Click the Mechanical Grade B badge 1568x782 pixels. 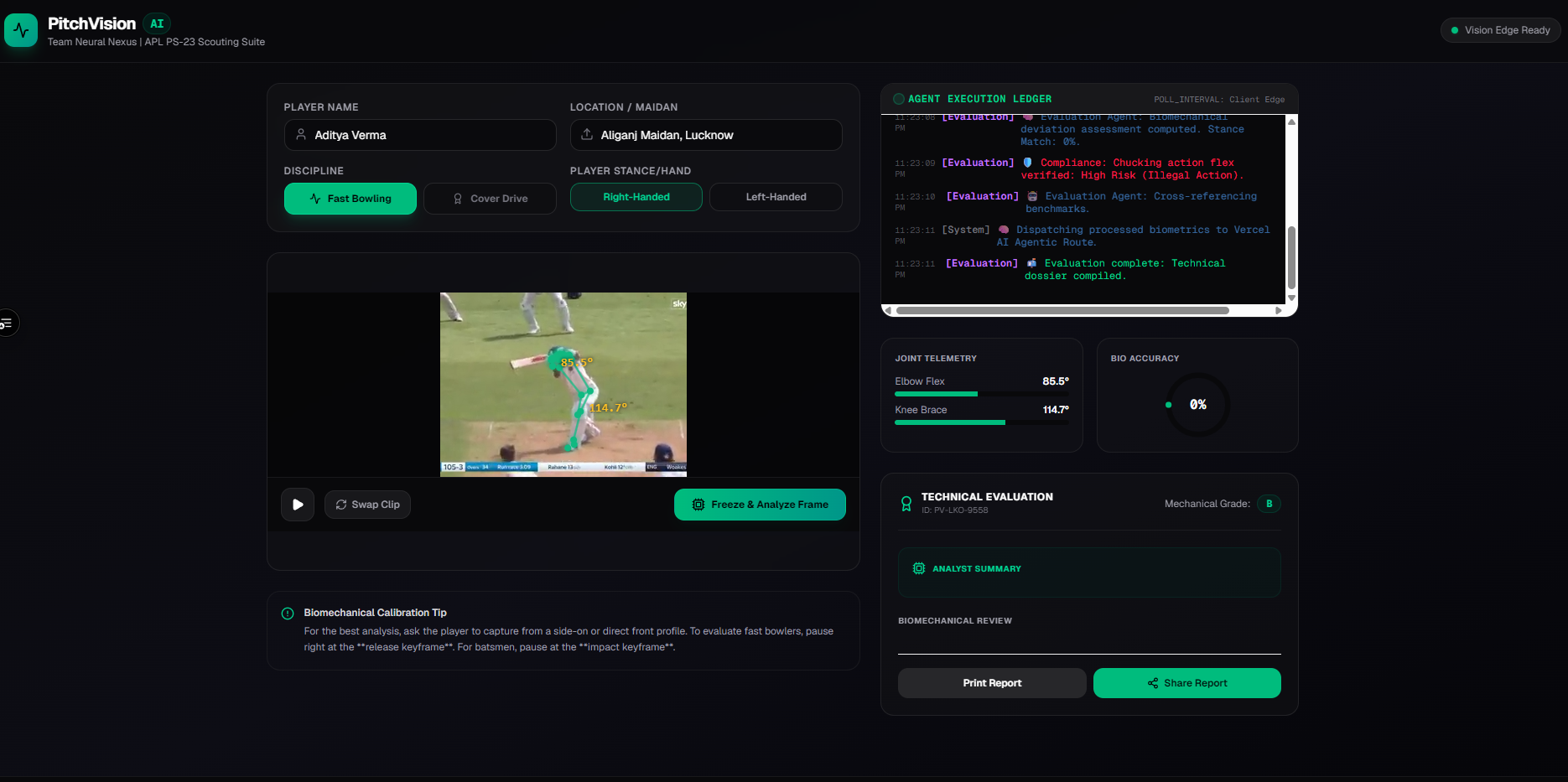[x=1269, y=504]
